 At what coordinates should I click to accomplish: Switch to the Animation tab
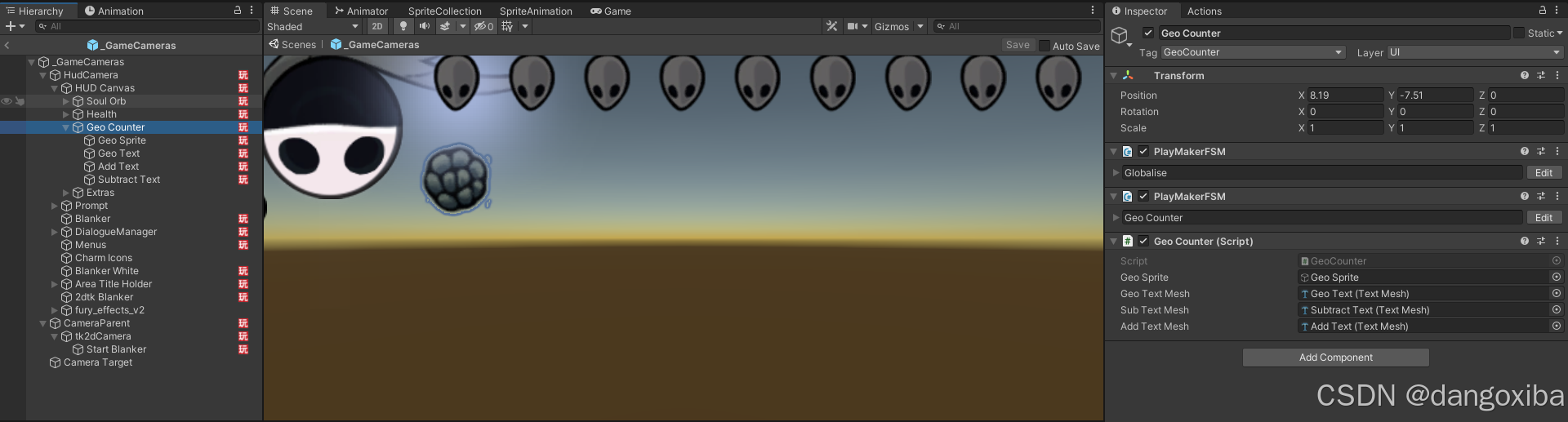[114, 11]
